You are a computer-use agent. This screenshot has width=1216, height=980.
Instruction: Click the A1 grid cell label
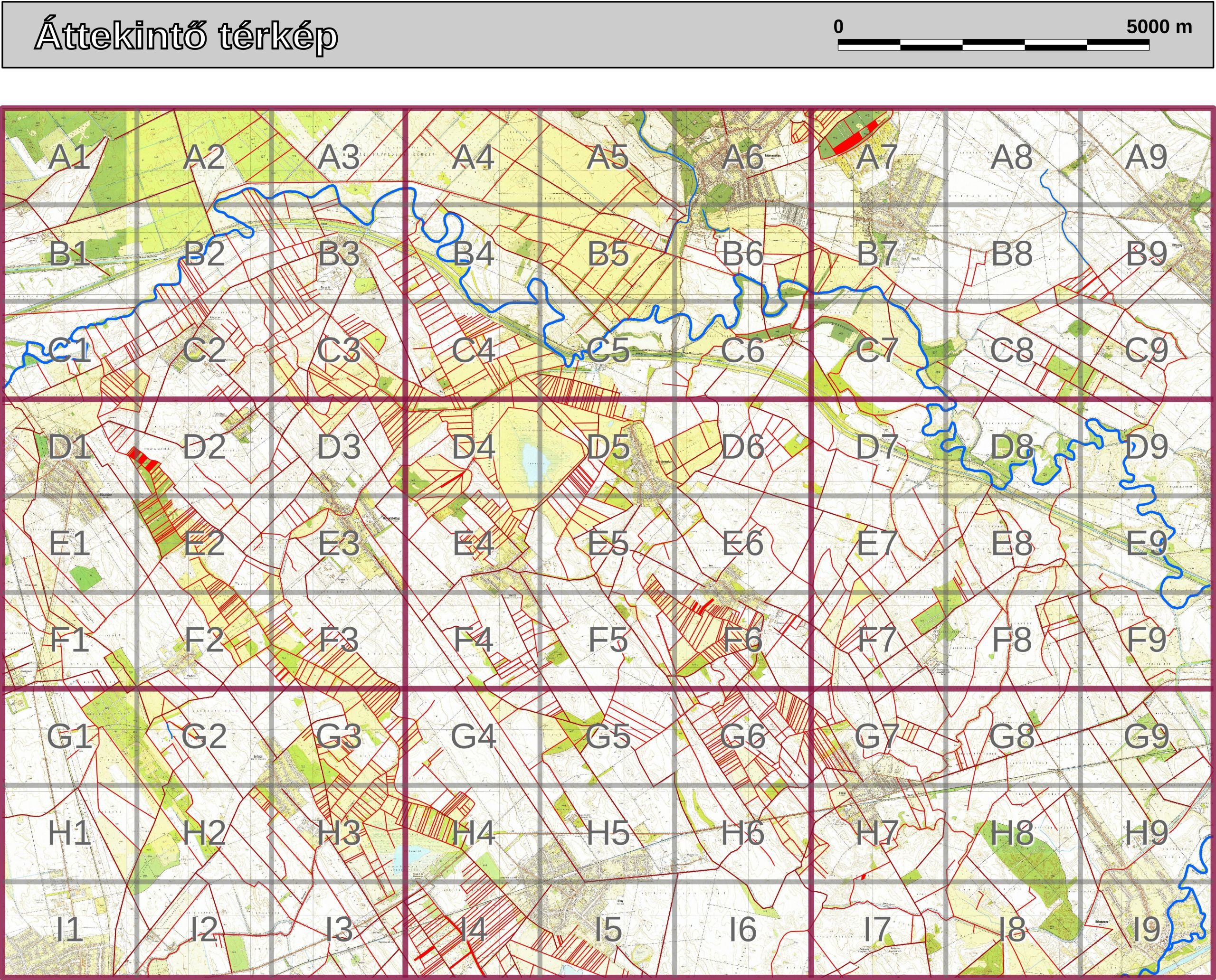pos(69,157)
